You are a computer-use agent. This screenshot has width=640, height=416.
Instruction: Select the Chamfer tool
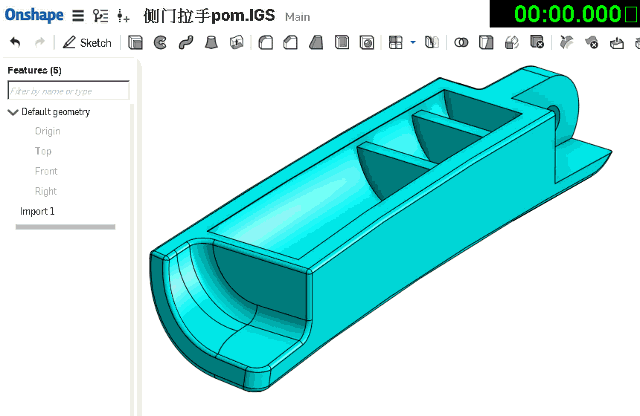tap(291, 42)
